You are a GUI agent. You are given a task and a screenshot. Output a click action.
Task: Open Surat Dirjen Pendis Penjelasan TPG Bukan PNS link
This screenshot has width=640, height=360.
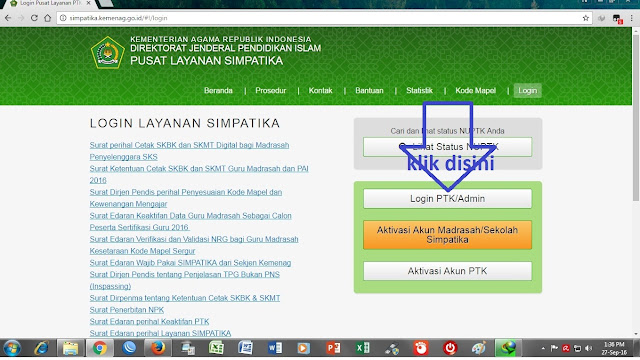184,280
